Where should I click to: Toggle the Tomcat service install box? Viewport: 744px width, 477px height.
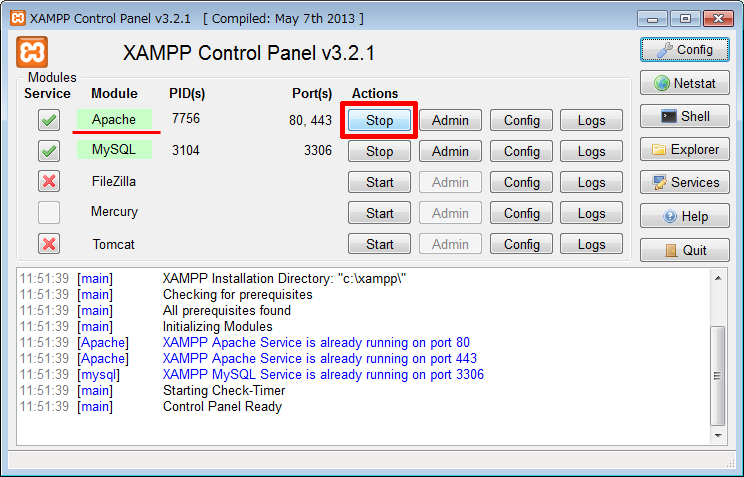(49, 243)
